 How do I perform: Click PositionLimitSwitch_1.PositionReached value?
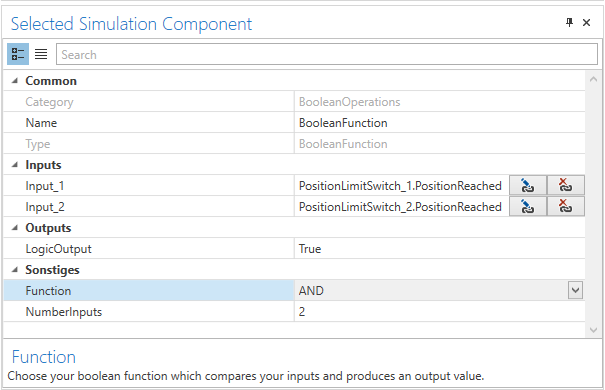[400, 186]
